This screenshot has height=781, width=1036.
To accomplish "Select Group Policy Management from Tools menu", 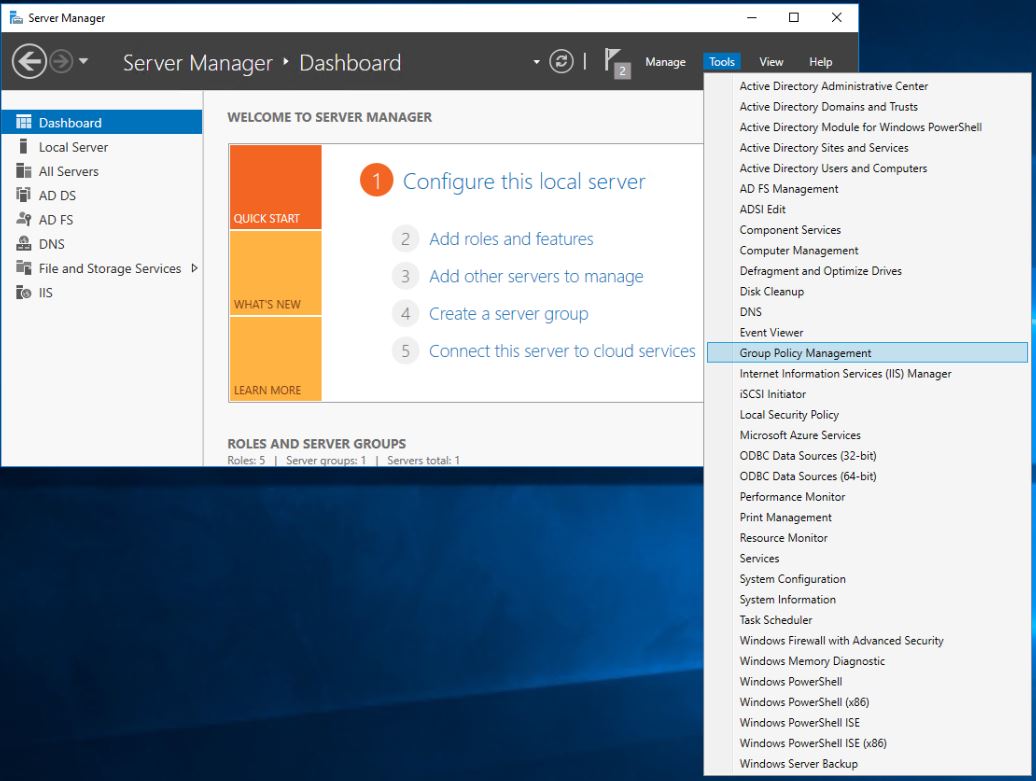I will pos(805,353).
